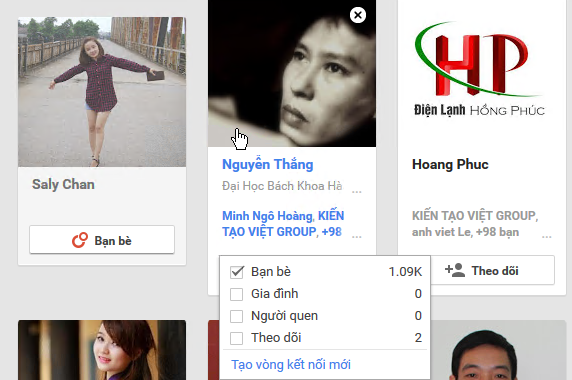Open Minh Ngô Hoàng mutual friends link
This screenshot has height=380, width=572.
(x=267, y=216)
